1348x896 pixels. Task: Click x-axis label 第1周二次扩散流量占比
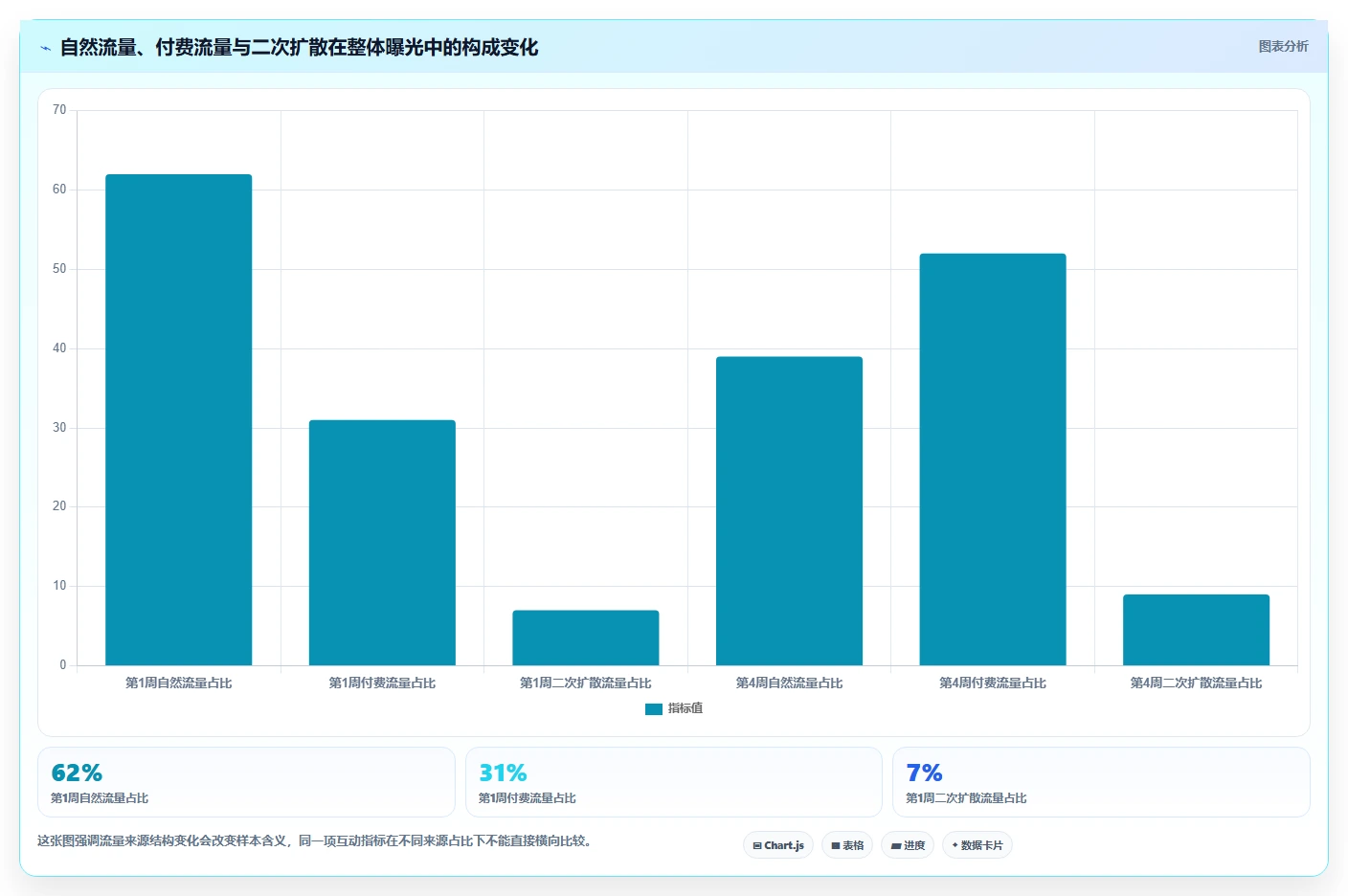[x=586, y=683]
